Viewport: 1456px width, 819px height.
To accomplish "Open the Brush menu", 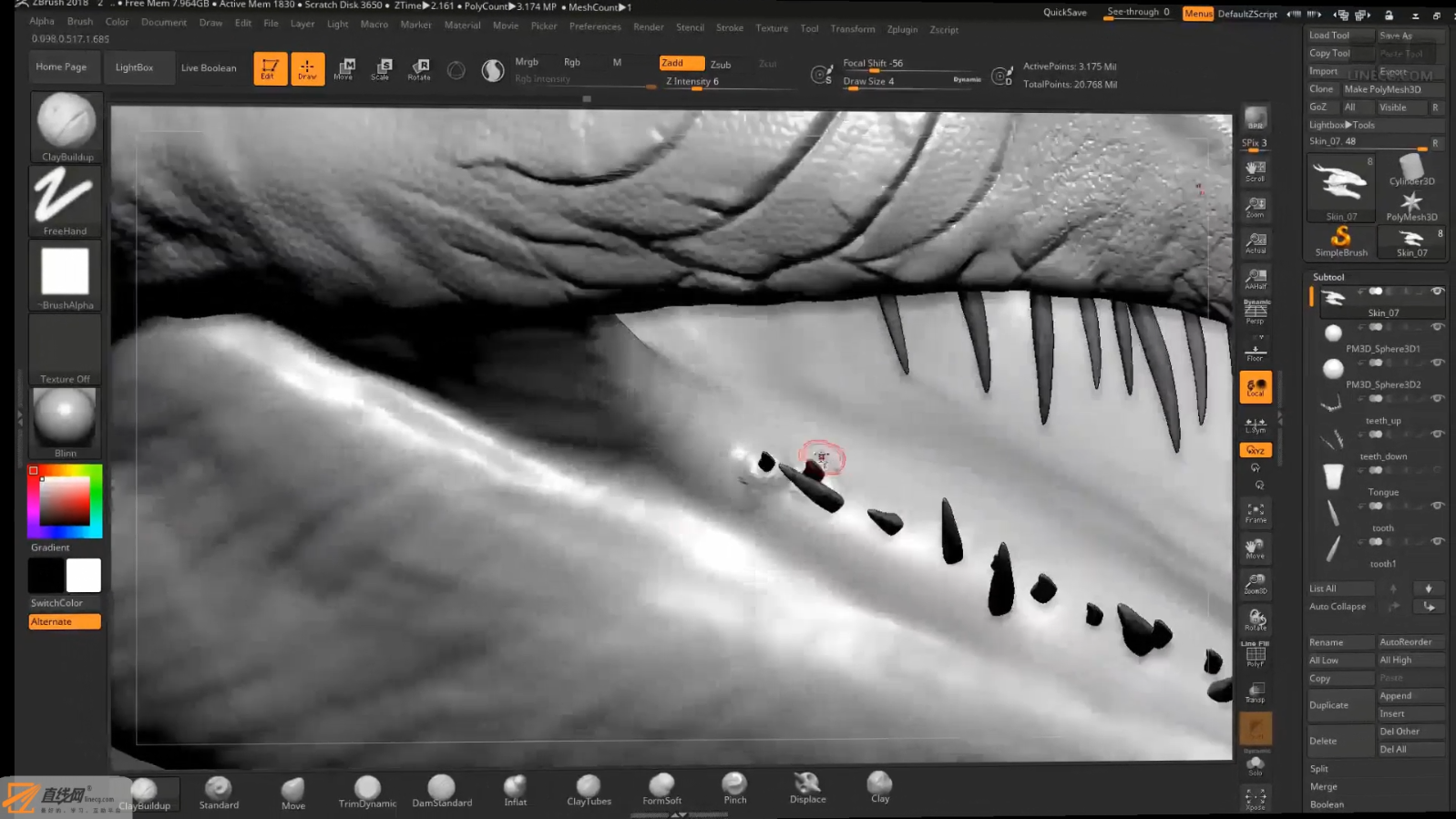I will 80,21.
